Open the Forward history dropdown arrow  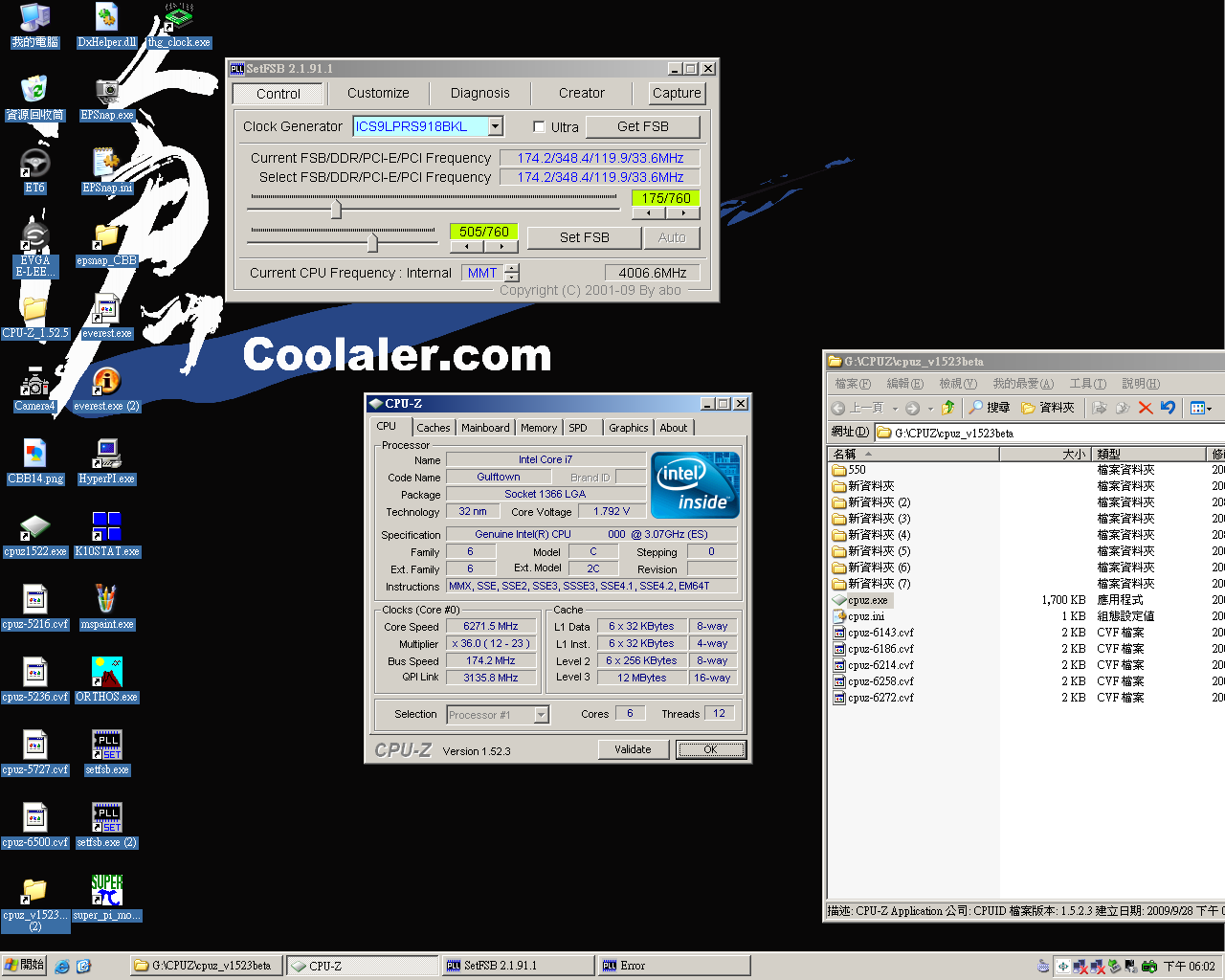[930, 409]
